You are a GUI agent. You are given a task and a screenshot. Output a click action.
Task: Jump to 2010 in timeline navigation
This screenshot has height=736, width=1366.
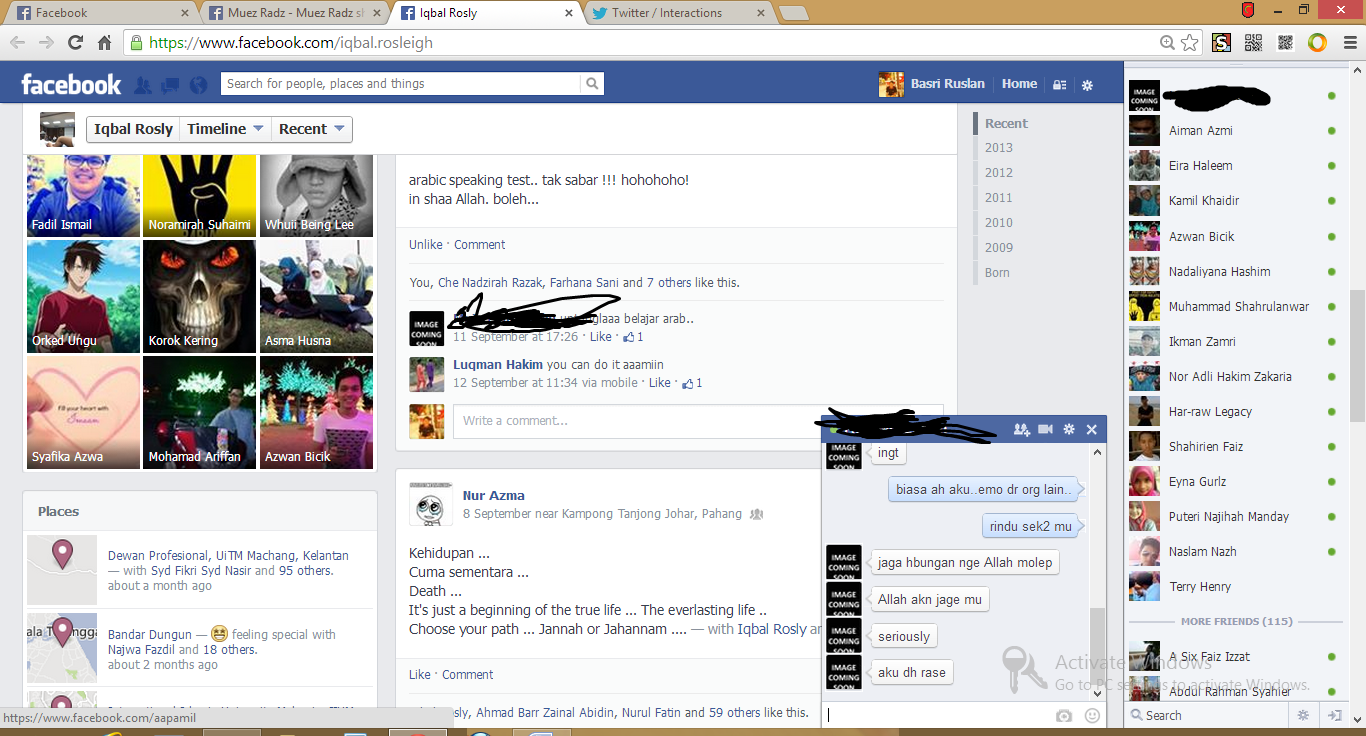999,223
